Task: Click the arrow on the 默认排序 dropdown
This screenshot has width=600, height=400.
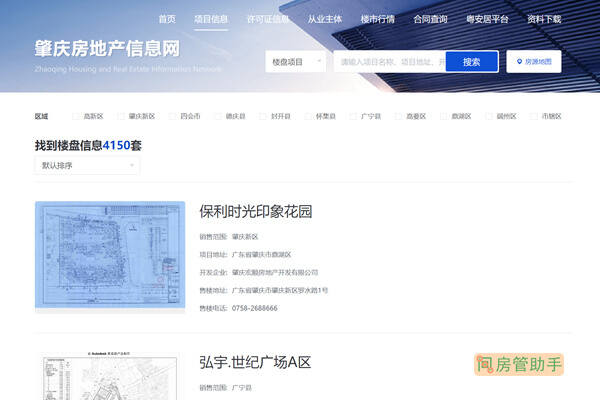Action: click(132, 165)
